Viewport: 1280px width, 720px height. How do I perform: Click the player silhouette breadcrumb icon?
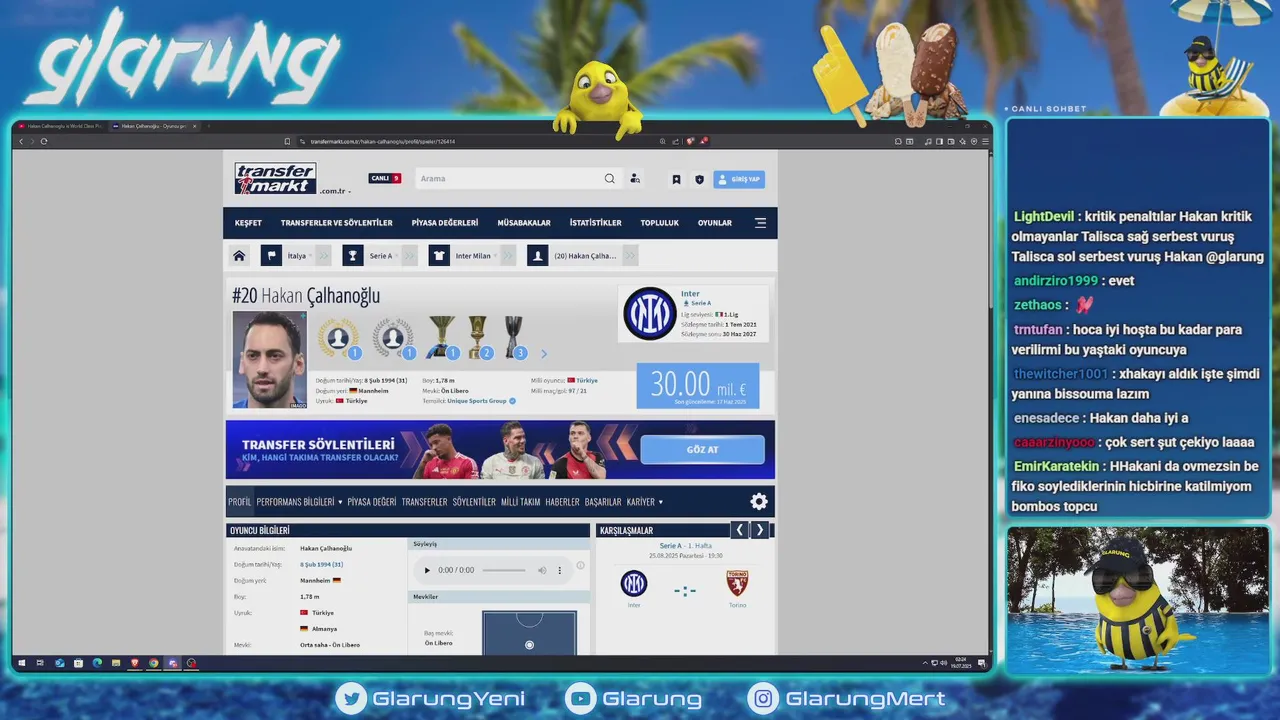pos(538,256)
